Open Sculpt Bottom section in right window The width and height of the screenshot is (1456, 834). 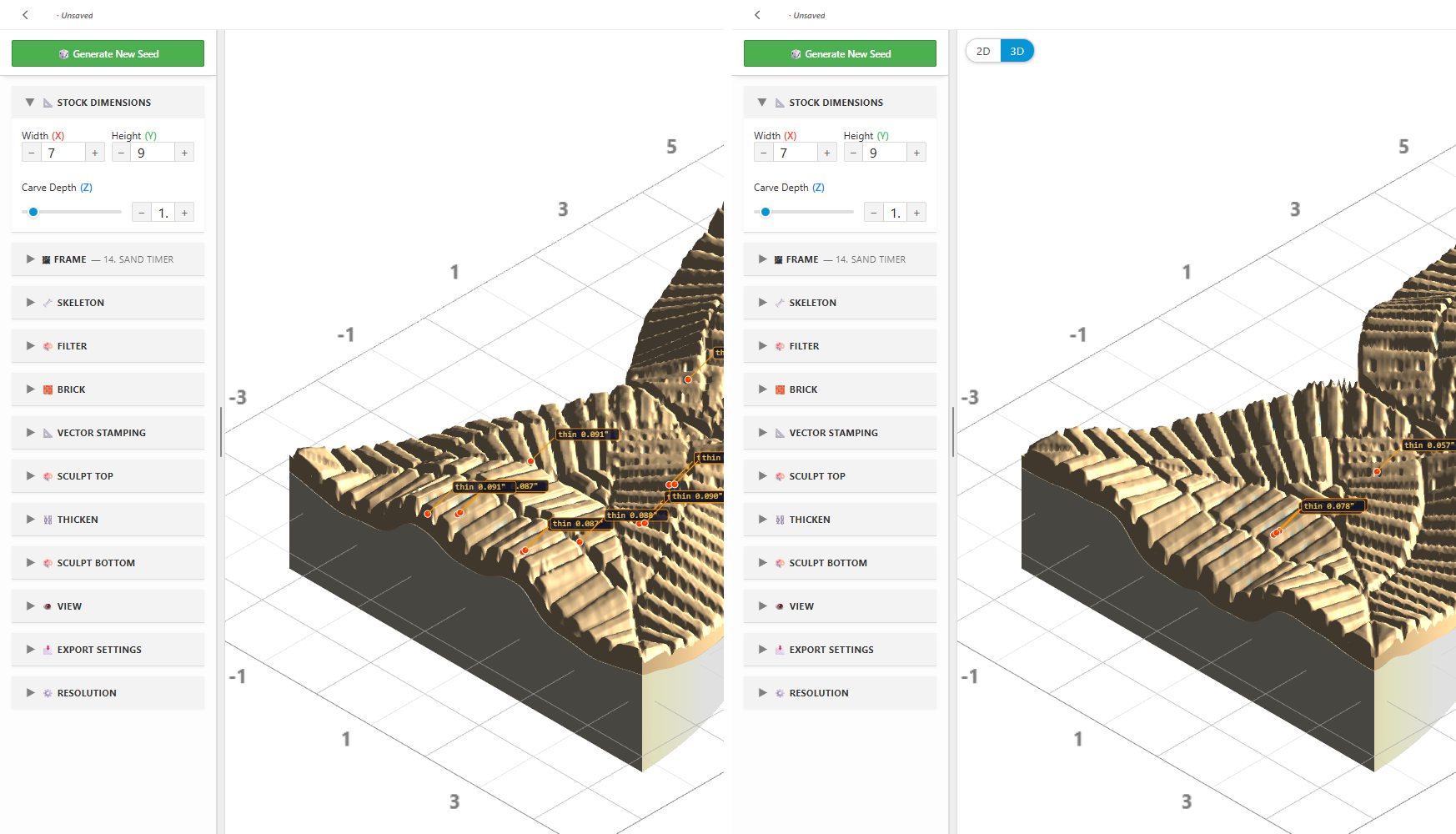tap(840, 563)
